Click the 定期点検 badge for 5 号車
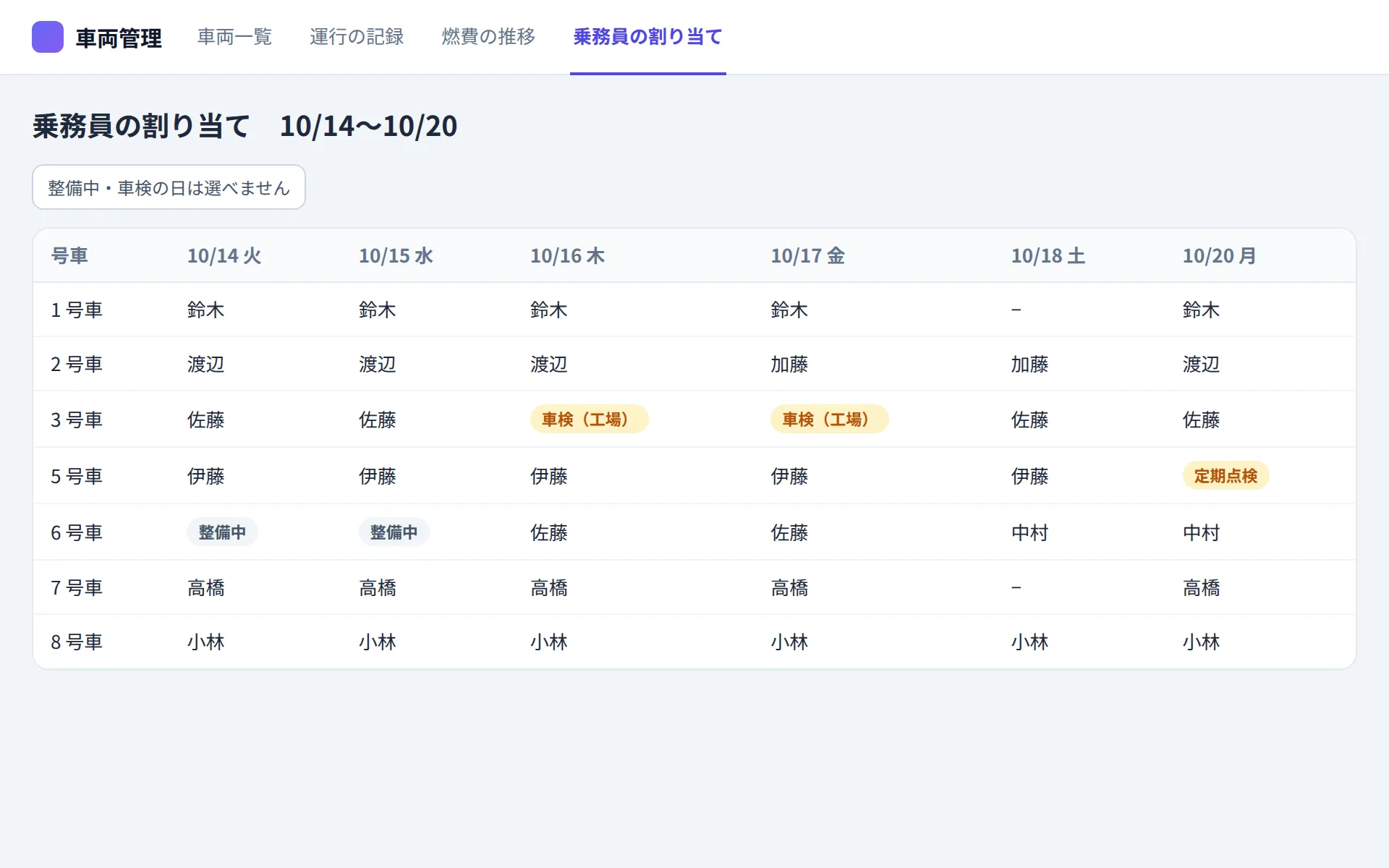Screen dimensions: 1389x868 1226,475
